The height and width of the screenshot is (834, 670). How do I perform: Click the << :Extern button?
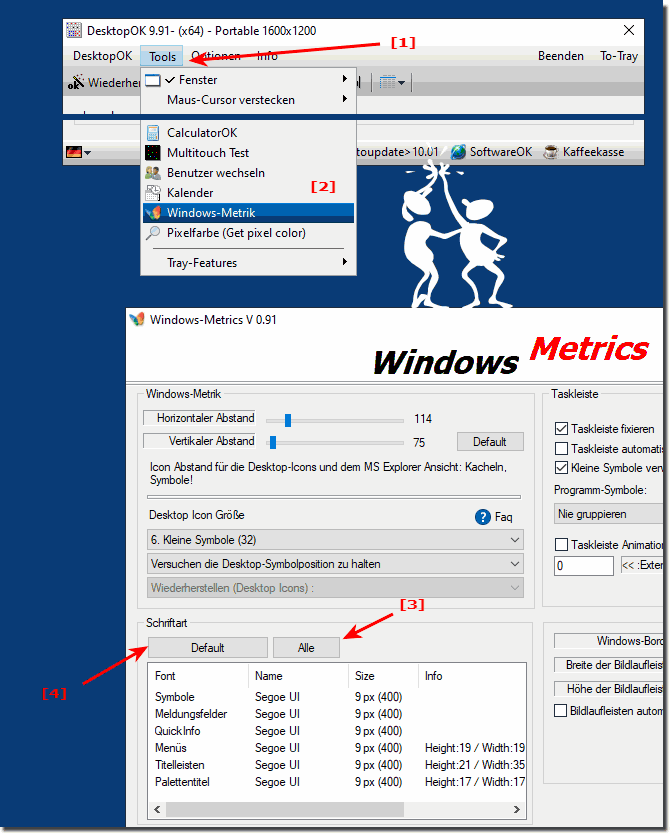coord(641,565)
